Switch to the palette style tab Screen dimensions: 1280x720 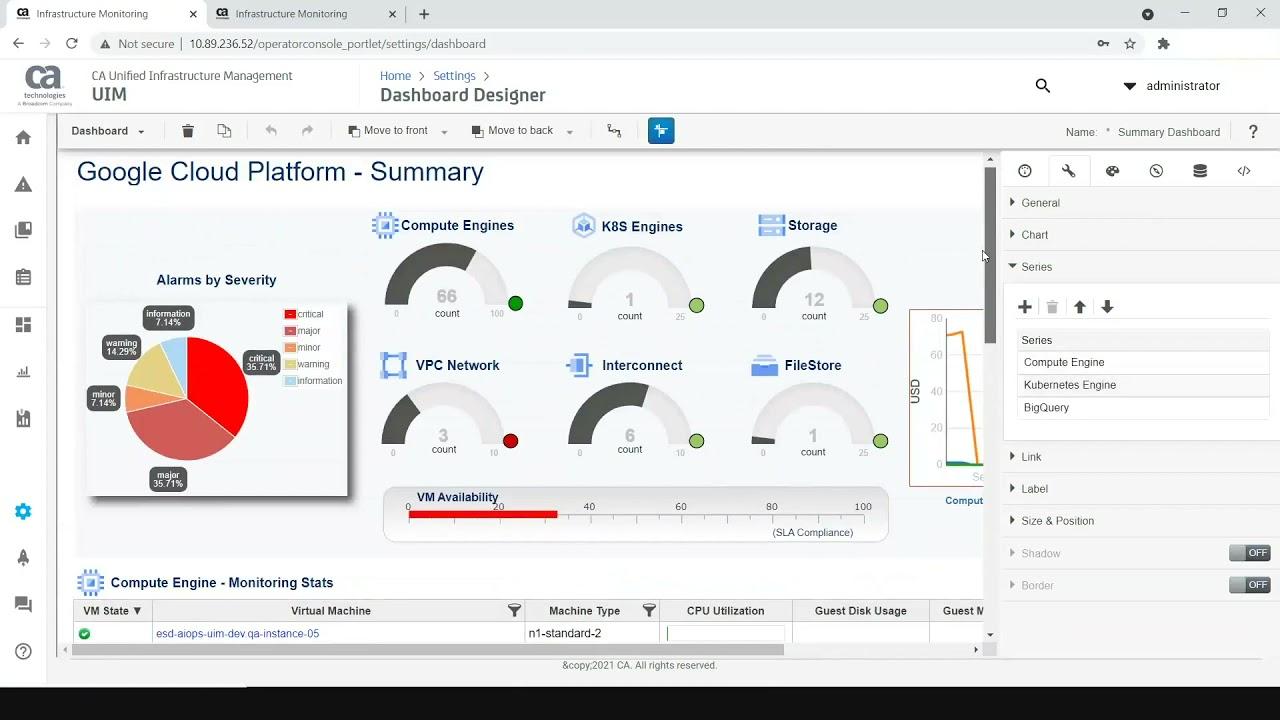click(x=1112, y=171)
